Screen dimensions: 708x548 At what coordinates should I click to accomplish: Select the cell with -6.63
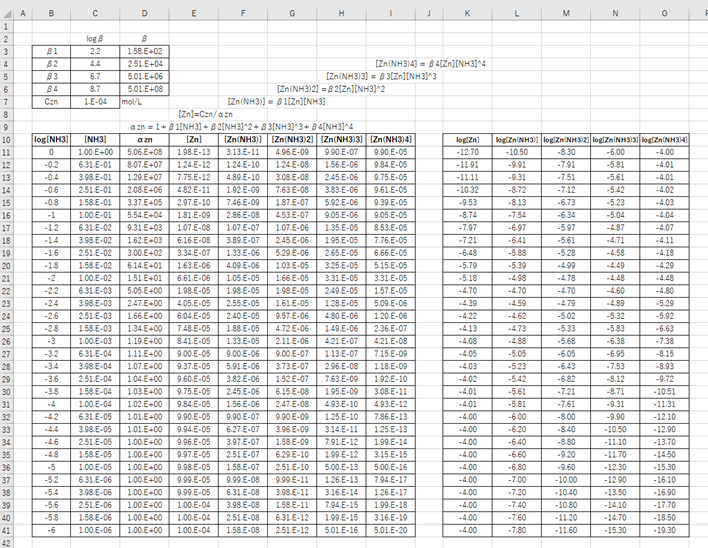tap(664, 329)
